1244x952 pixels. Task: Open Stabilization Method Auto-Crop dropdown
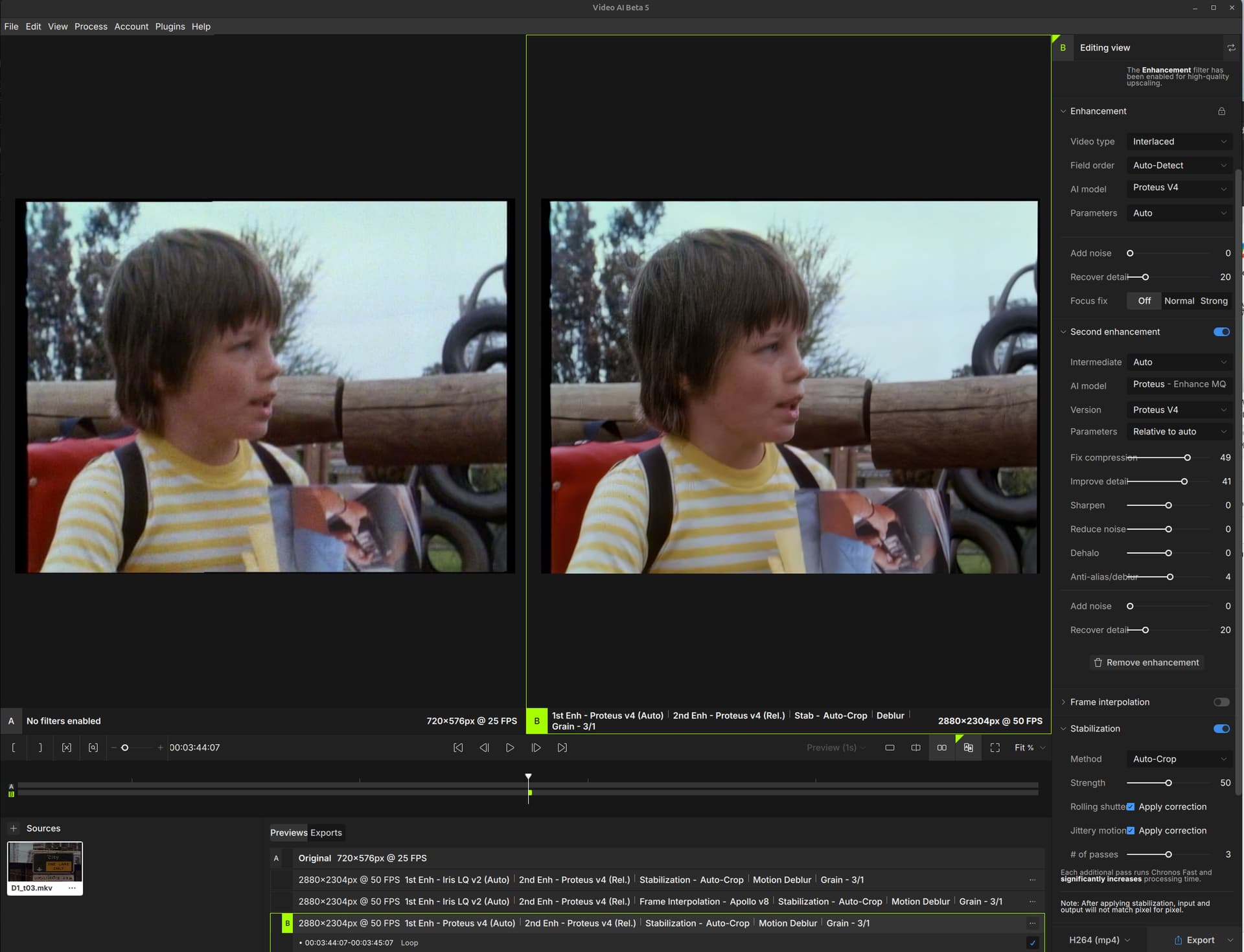pyautogui.click(x=1179, y=759)
